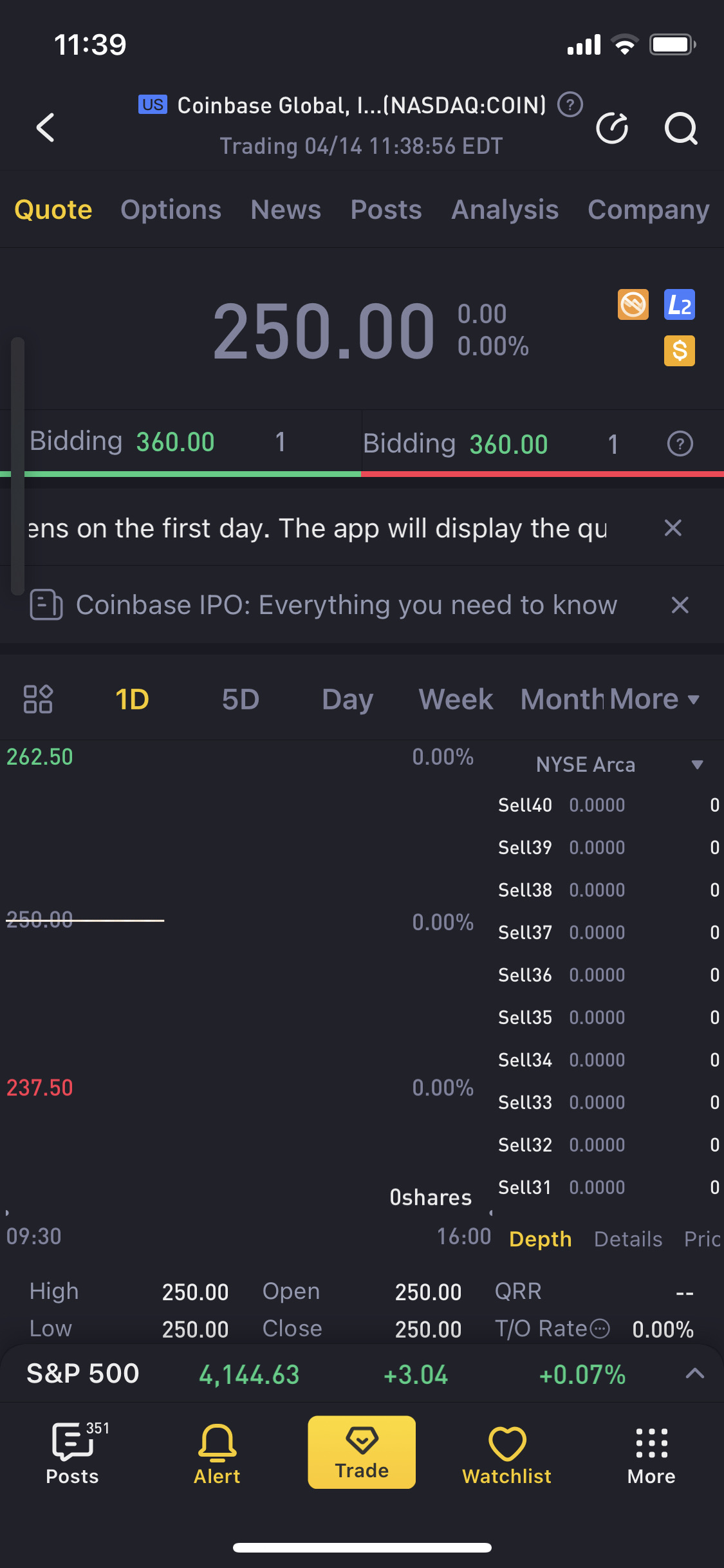Open the search magnifier icon
This screenshot has height=1568, width=724.
point(680,128)
